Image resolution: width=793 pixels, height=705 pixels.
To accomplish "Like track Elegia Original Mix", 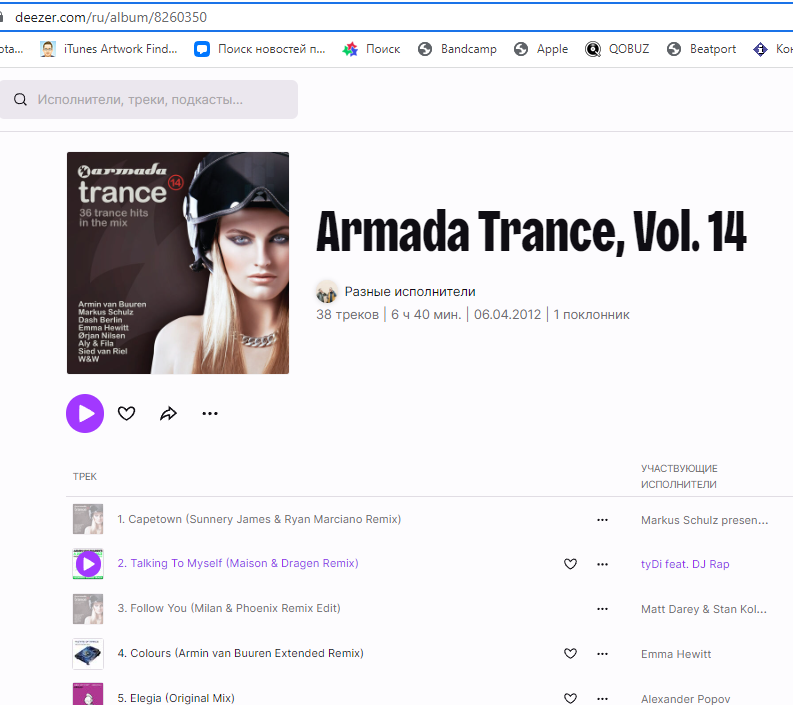I will pyautogui.click(x=570, y=698).
